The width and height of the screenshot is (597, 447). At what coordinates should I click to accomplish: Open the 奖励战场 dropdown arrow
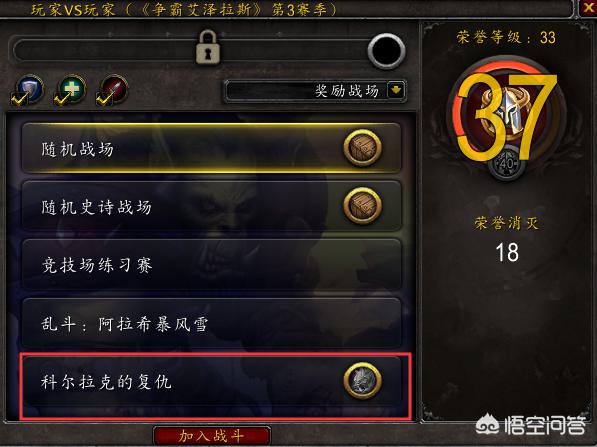[396, 91]
